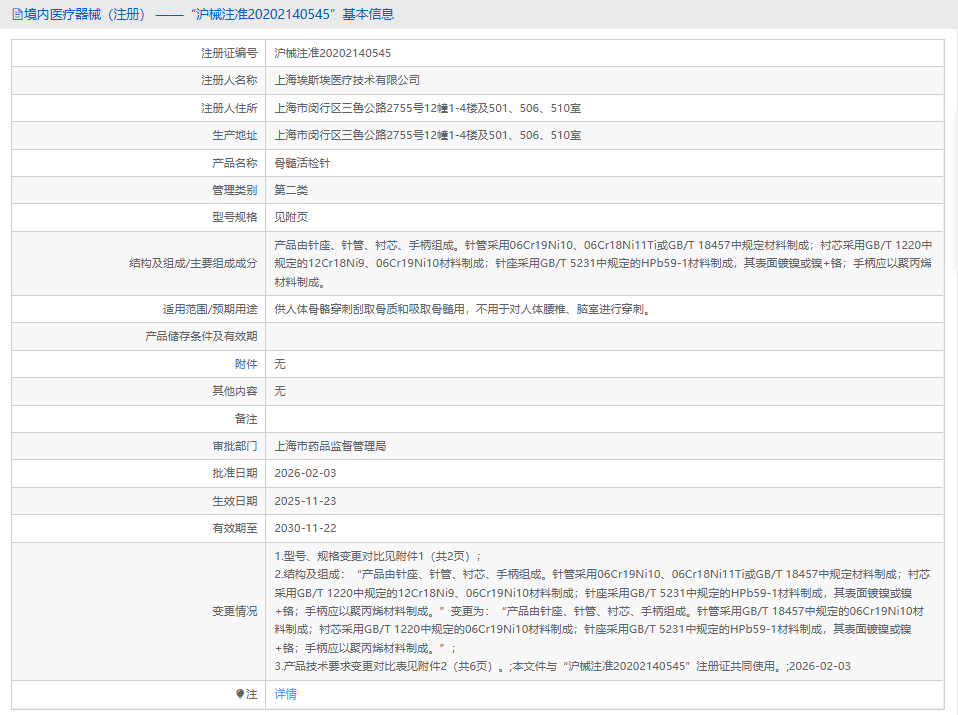Click the 变更情况 row label
Viewport: 958px width, 715px height.
click(234, 611)
